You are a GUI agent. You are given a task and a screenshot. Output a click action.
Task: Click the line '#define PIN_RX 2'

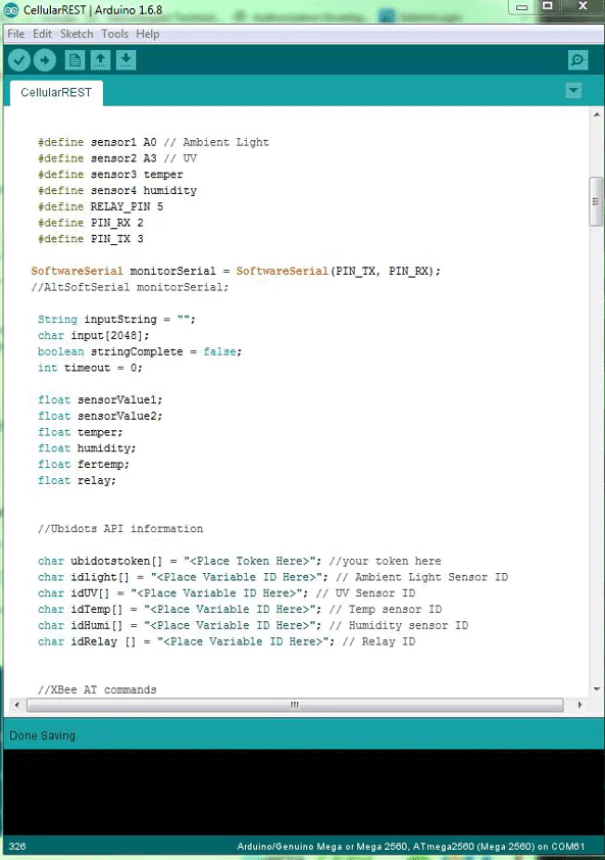pos(90,223)
